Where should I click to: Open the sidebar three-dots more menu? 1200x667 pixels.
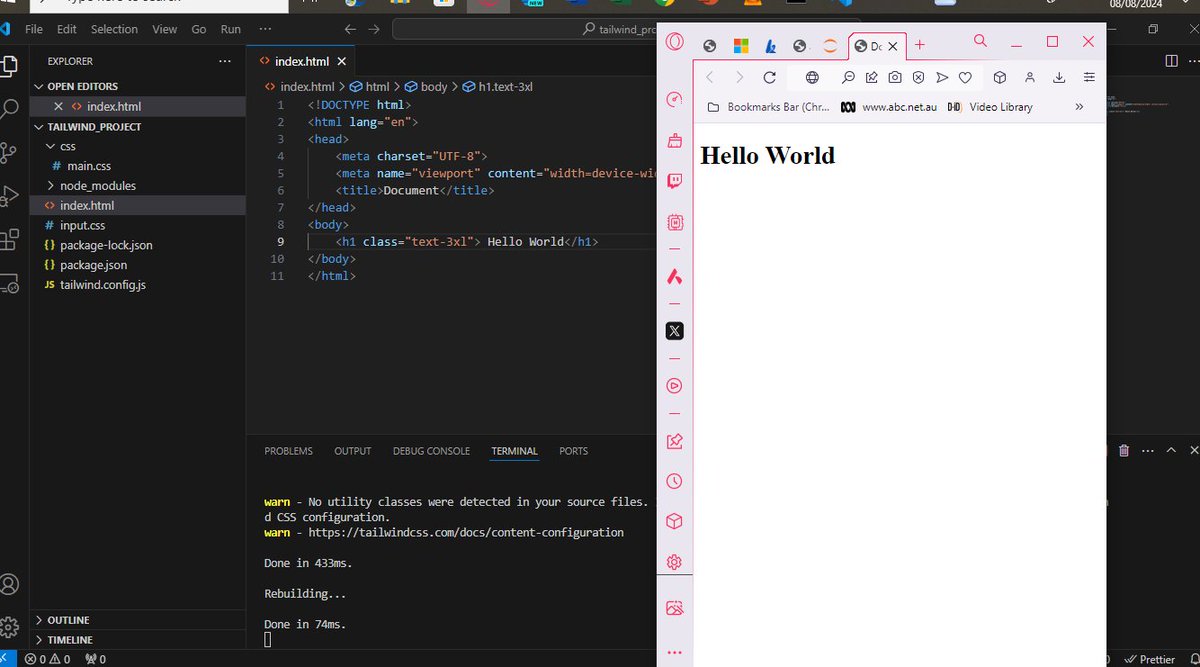pos(675,653)
